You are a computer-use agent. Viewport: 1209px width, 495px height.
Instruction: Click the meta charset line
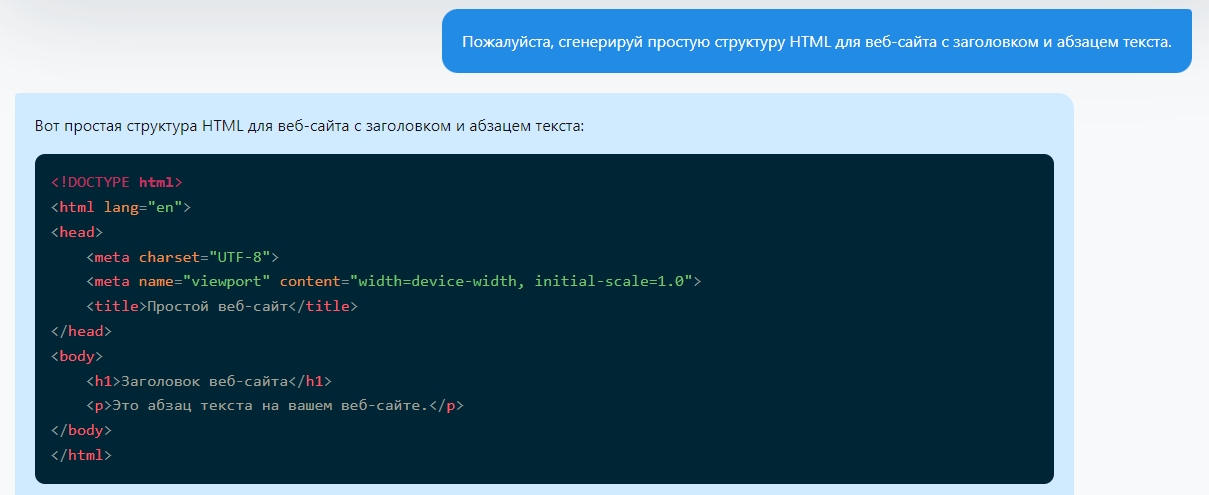pos(182,257)
